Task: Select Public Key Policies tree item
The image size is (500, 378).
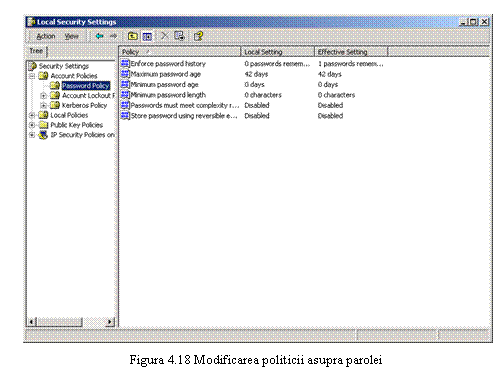Action: pyautogui.click(x=77, y=125)
